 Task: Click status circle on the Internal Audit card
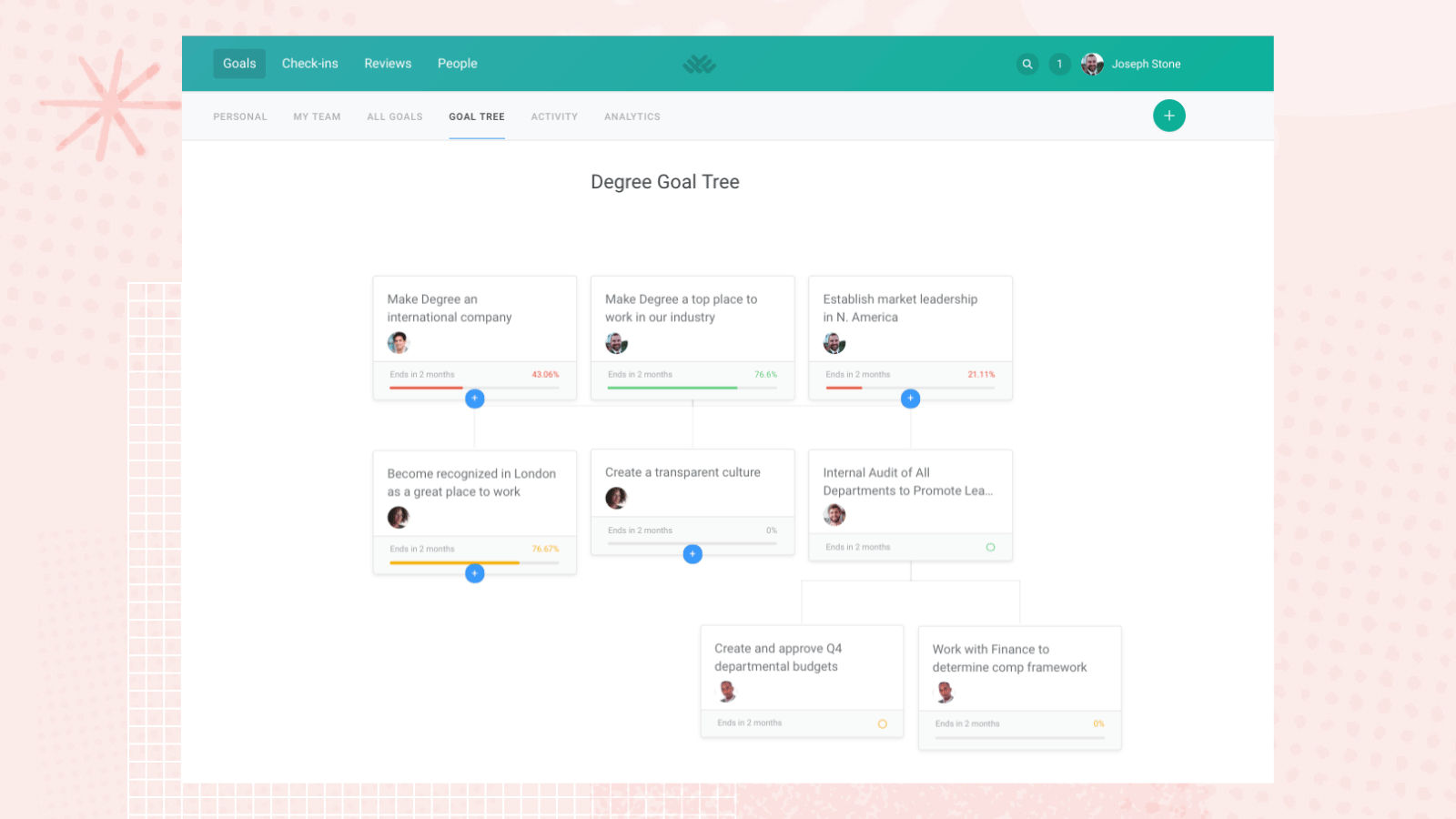tap(992, 546)
